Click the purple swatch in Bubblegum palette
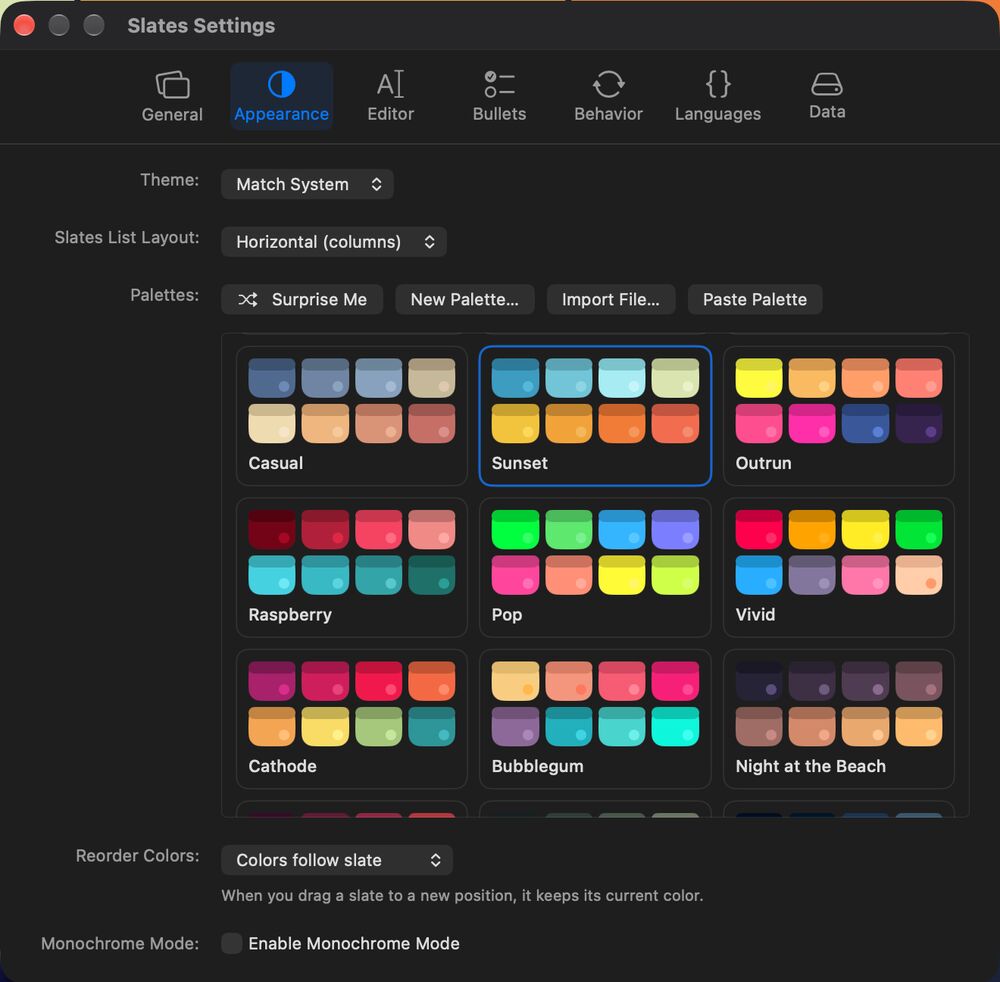This screenshot has height=982, width=1000. pyautogui.click(x=515, y=726)
